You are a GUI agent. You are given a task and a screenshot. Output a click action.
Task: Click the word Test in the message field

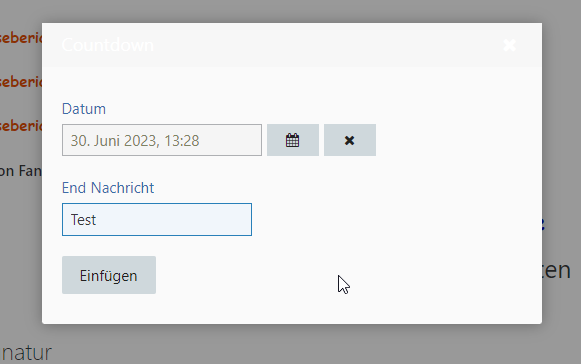83,220
